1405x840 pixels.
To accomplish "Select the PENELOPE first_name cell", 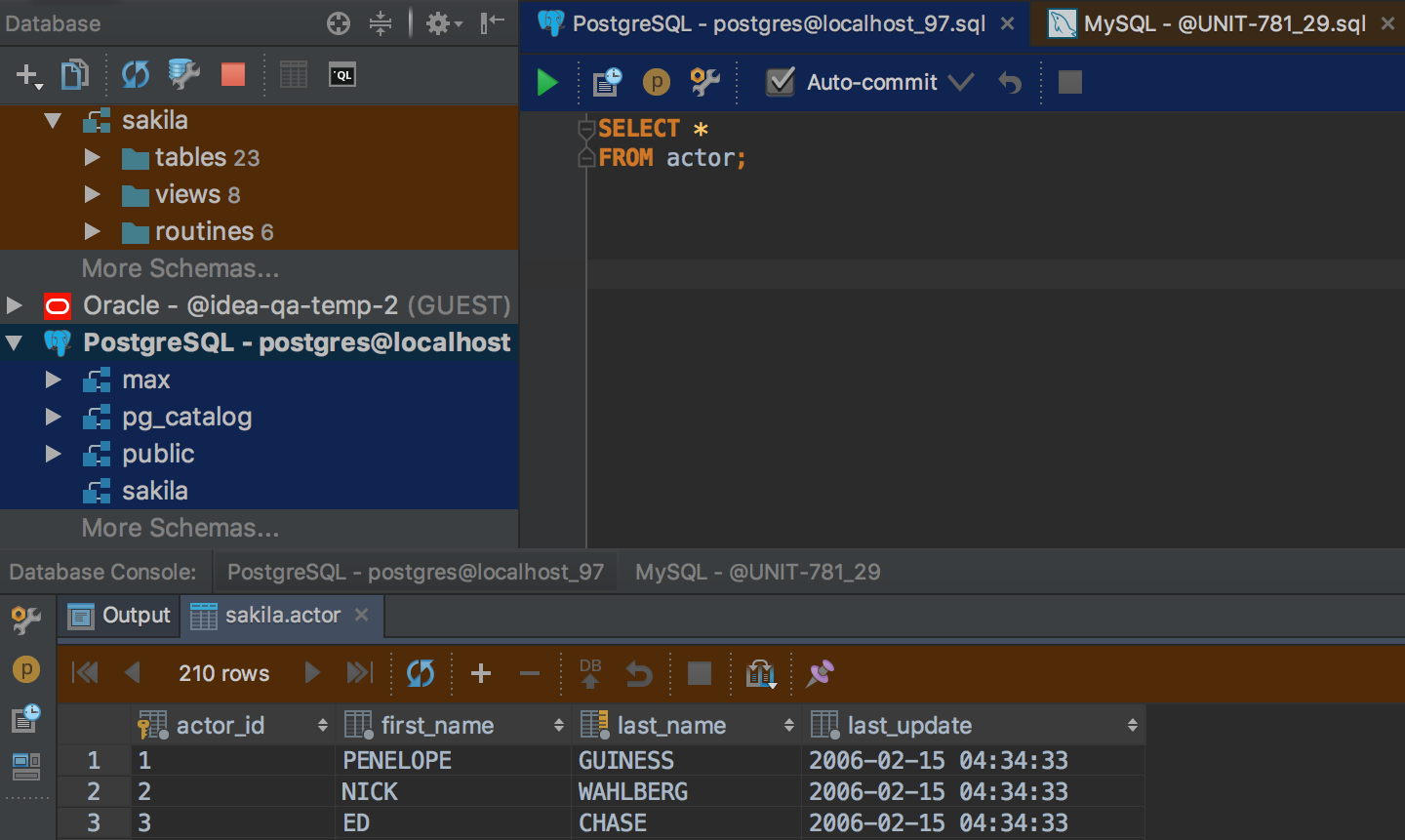I will click(x=454, y=760).
